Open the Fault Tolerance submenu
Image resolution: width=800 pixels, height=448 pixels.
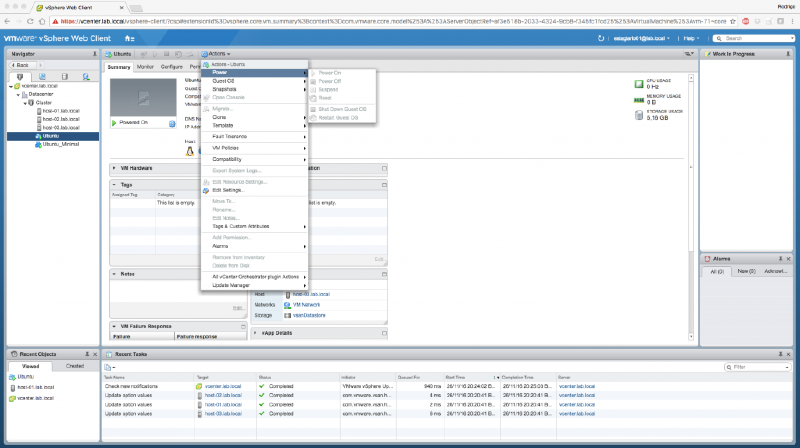pos(255,136)
